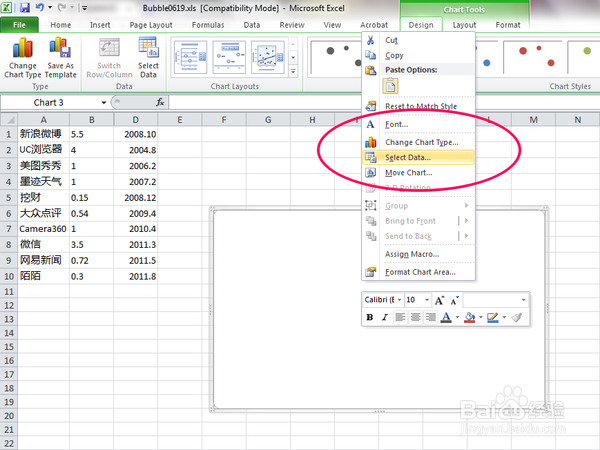600x450 pixels.
Task: Click the Change Chart Type icon in context menu
Action: (370, 142)
